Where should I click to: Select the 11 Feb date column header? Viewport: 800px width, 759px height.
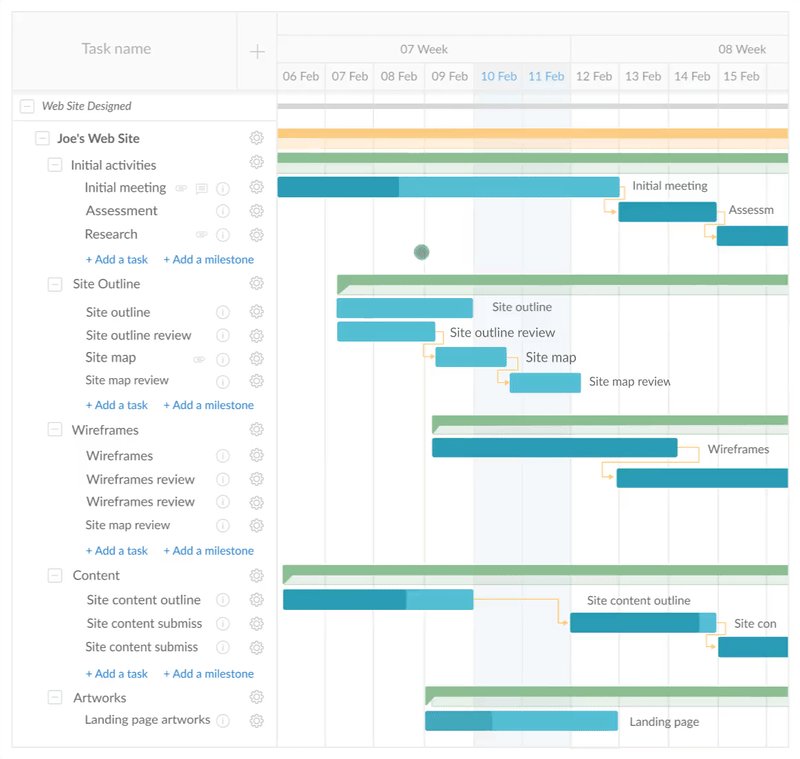pos(546,77)
